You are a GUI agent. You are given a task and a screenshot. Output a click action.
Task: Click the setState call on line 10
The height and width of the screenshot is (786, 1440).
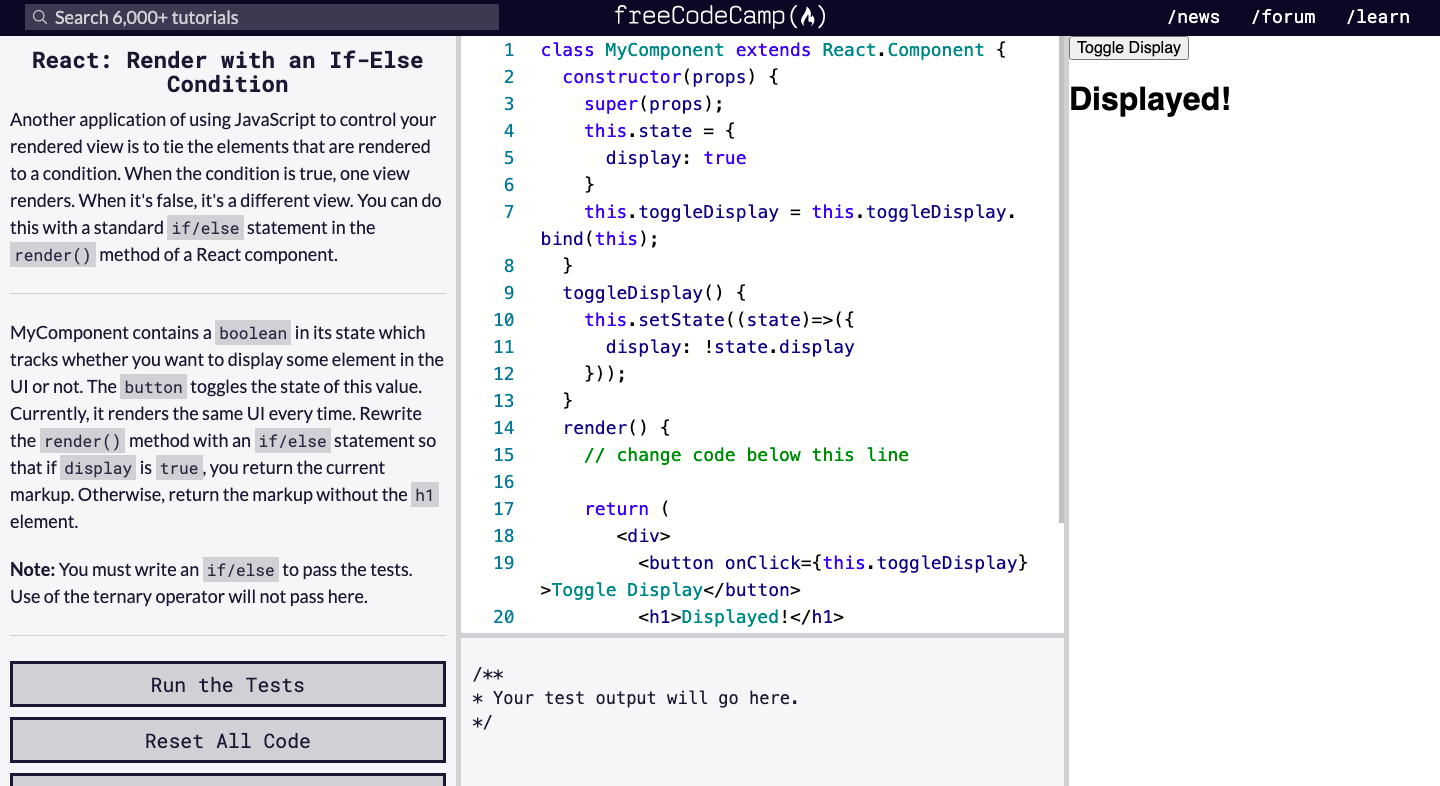[680, 319]
